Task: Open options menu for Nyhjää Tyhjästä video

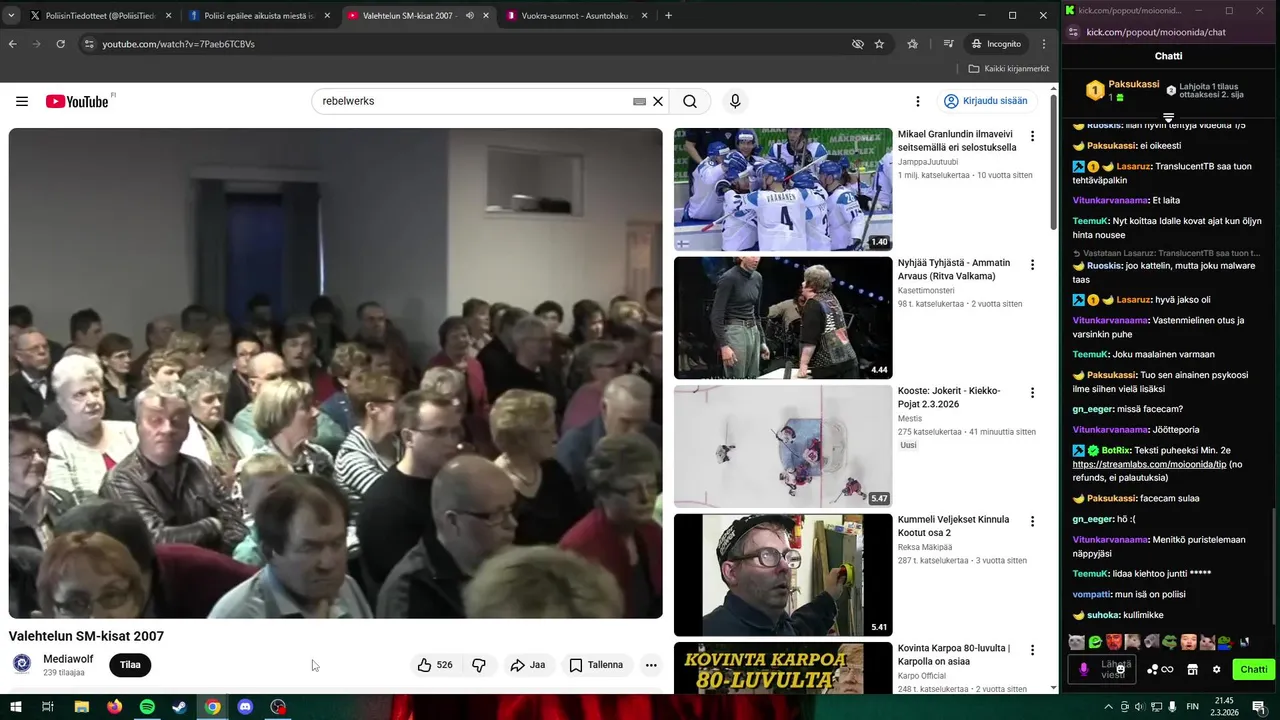Action: click(1033, 265)
